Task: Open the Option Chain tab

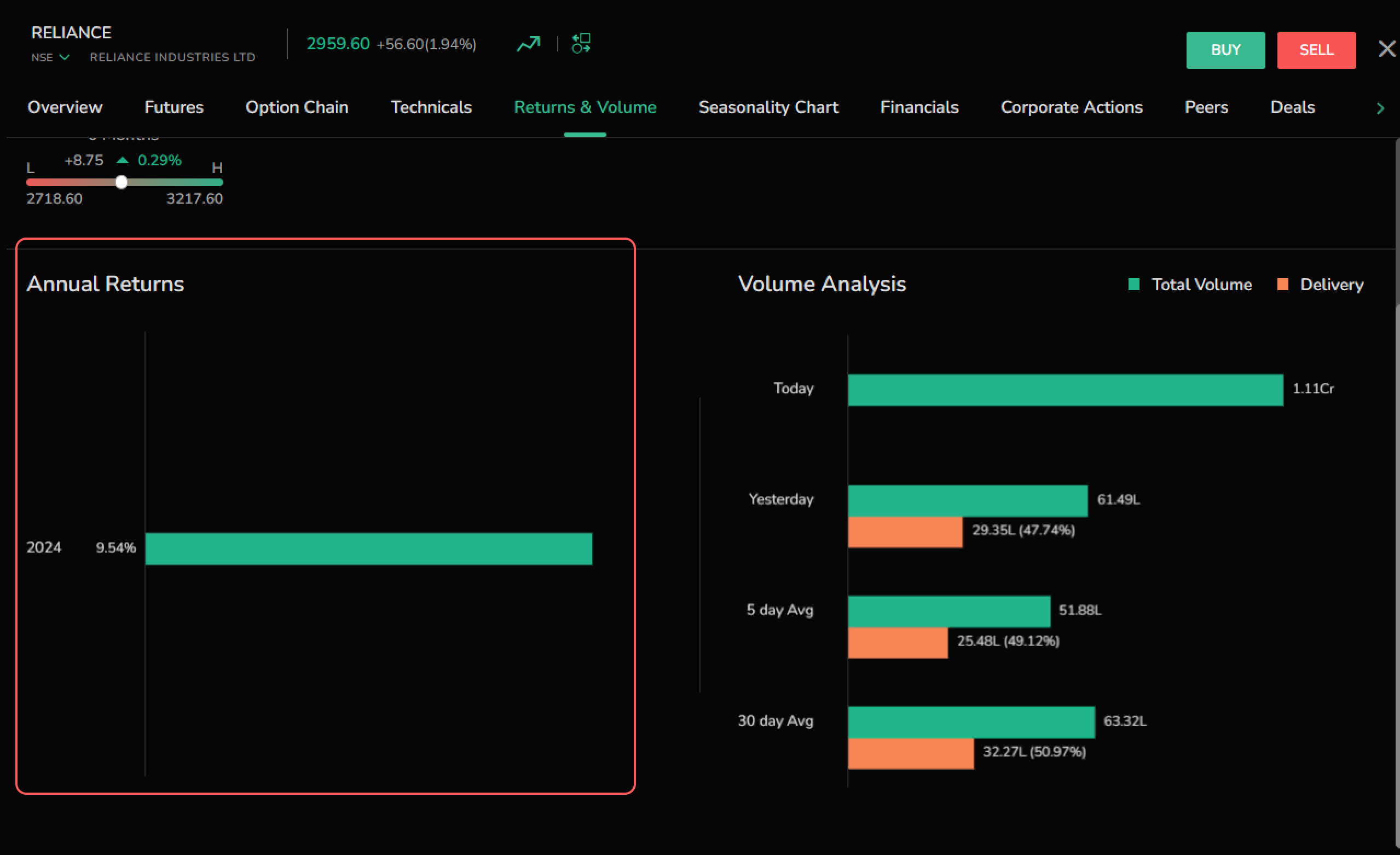Action: click(297, 107)
